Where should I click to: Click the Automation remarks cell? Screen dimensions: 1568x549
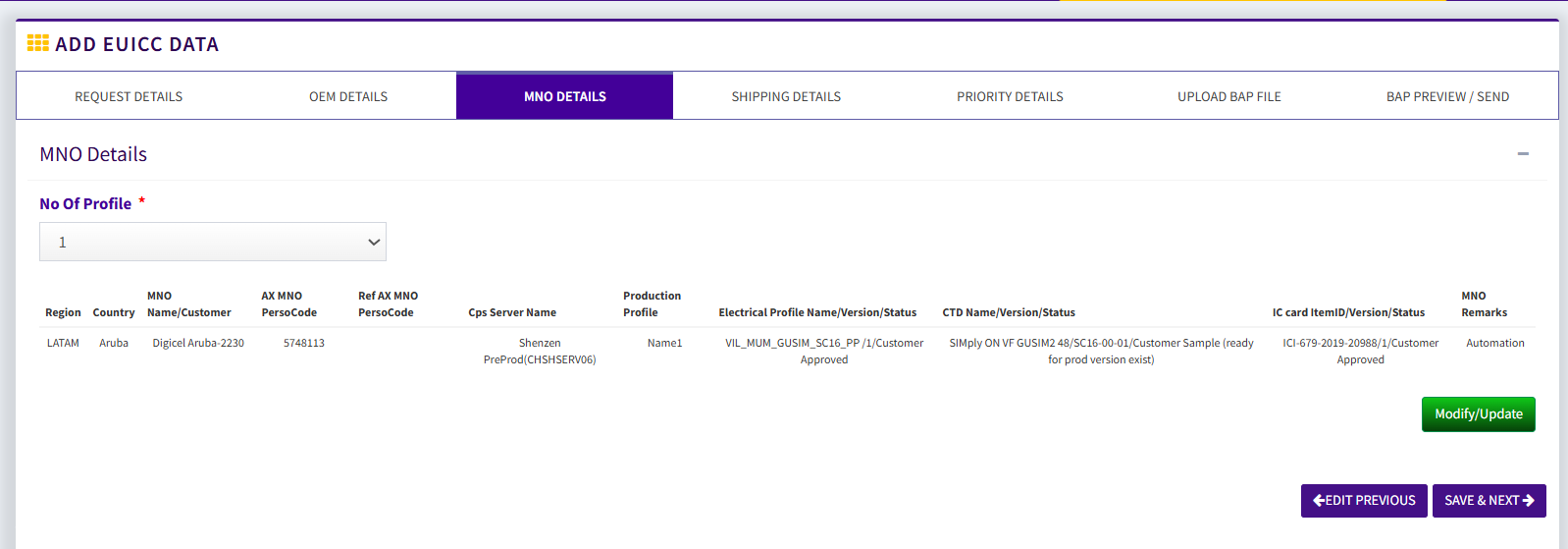click(1494, 343)
